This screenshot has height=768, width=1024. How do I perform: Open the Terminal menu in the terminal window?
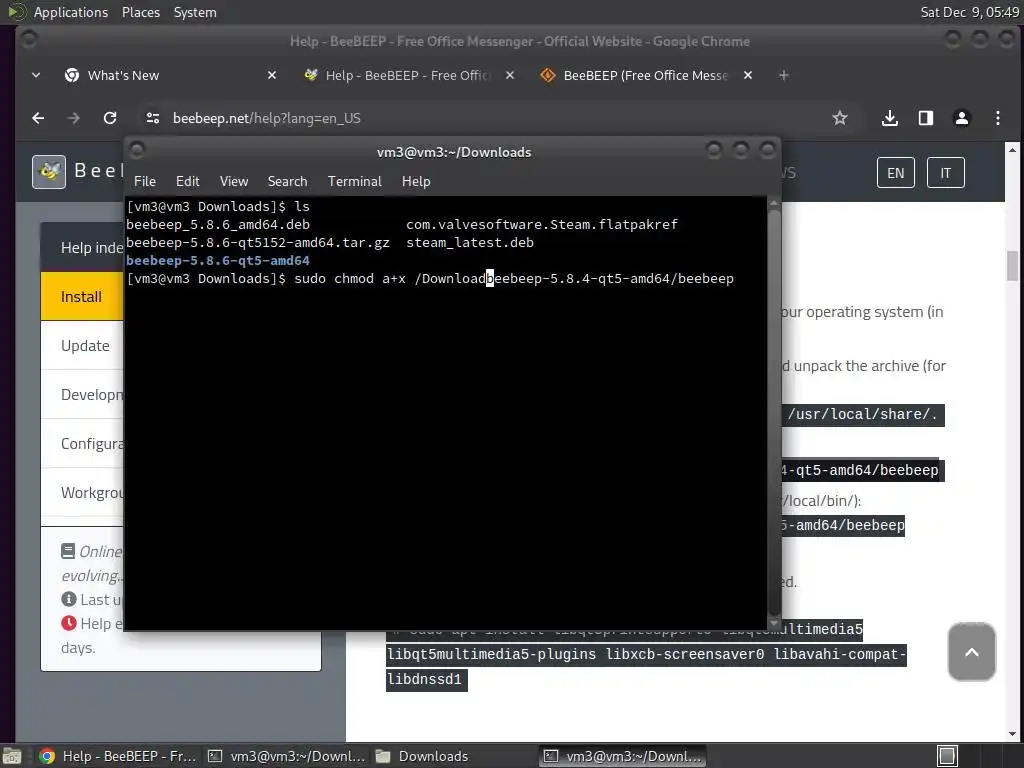[x=355, y=182]
